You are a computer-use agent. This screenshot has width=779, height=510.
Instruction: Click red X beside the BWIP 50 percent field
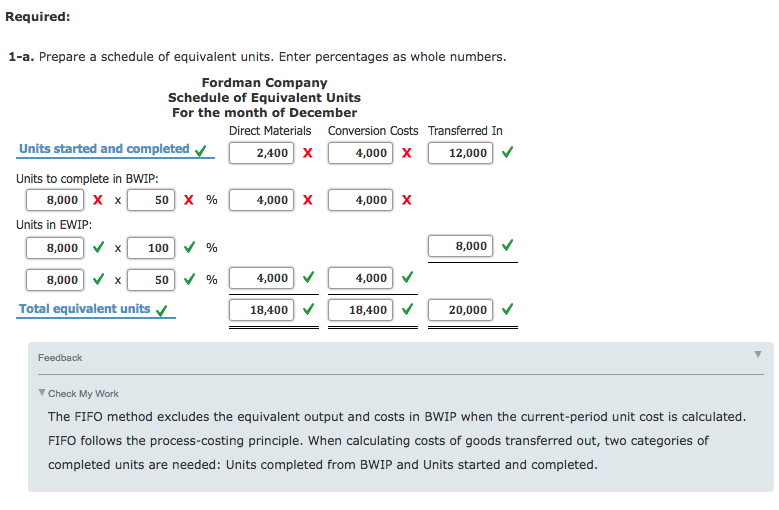click(188, 199)
